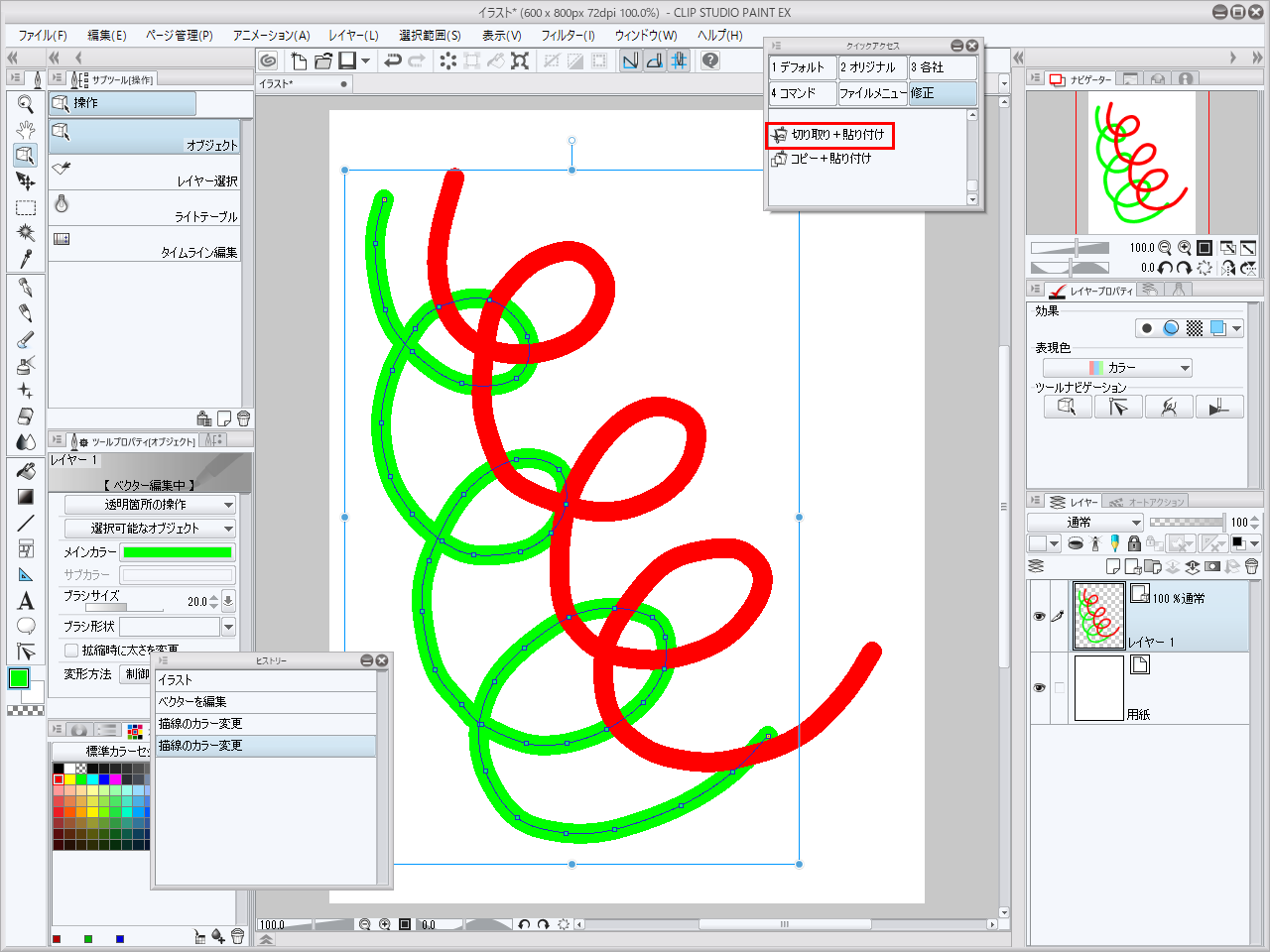Open the 編集(E) menu
This screenshot has width=1270, height=952.
(x=107, y=35)
